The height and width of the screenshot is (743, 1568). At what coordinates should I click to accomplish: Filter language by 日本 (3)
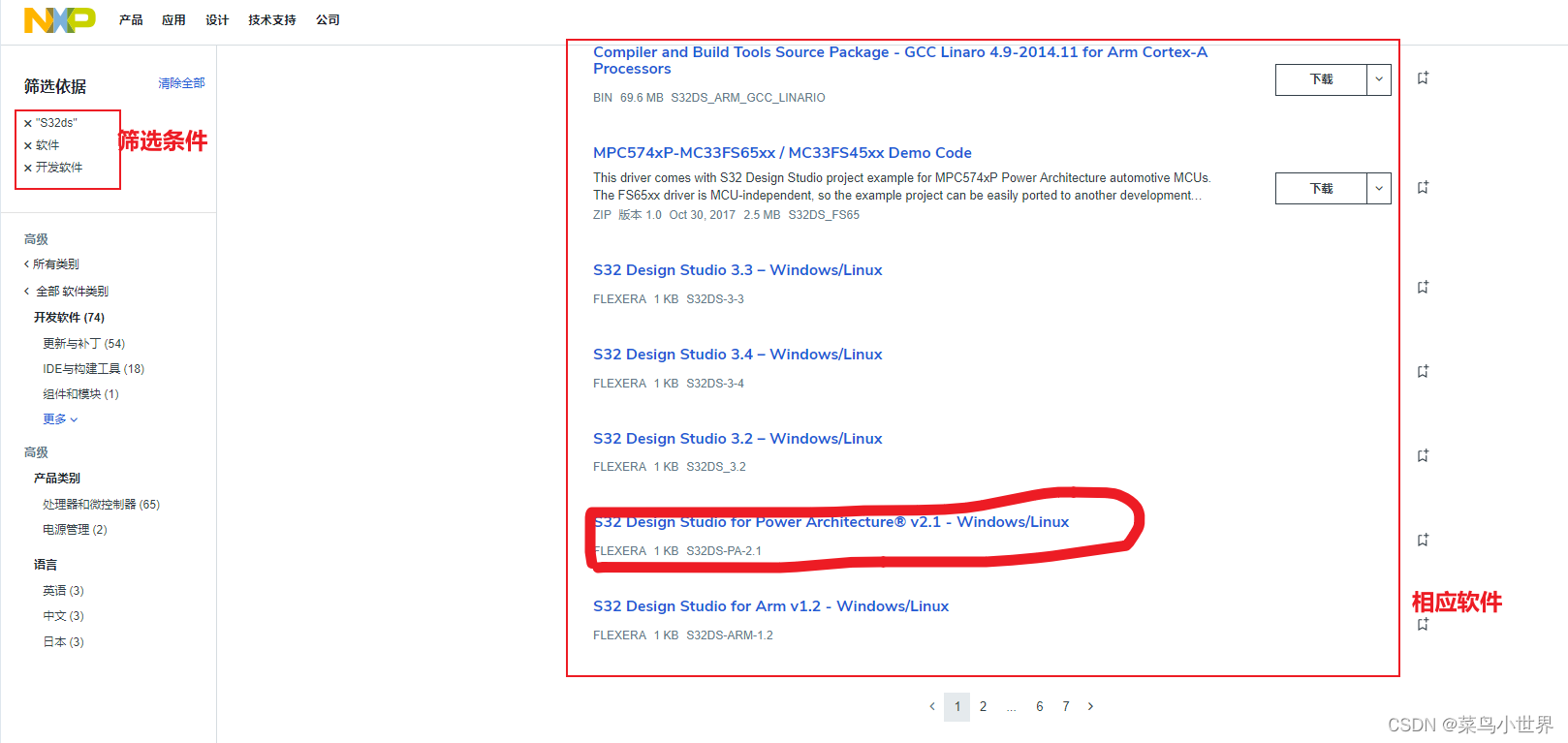63,642
